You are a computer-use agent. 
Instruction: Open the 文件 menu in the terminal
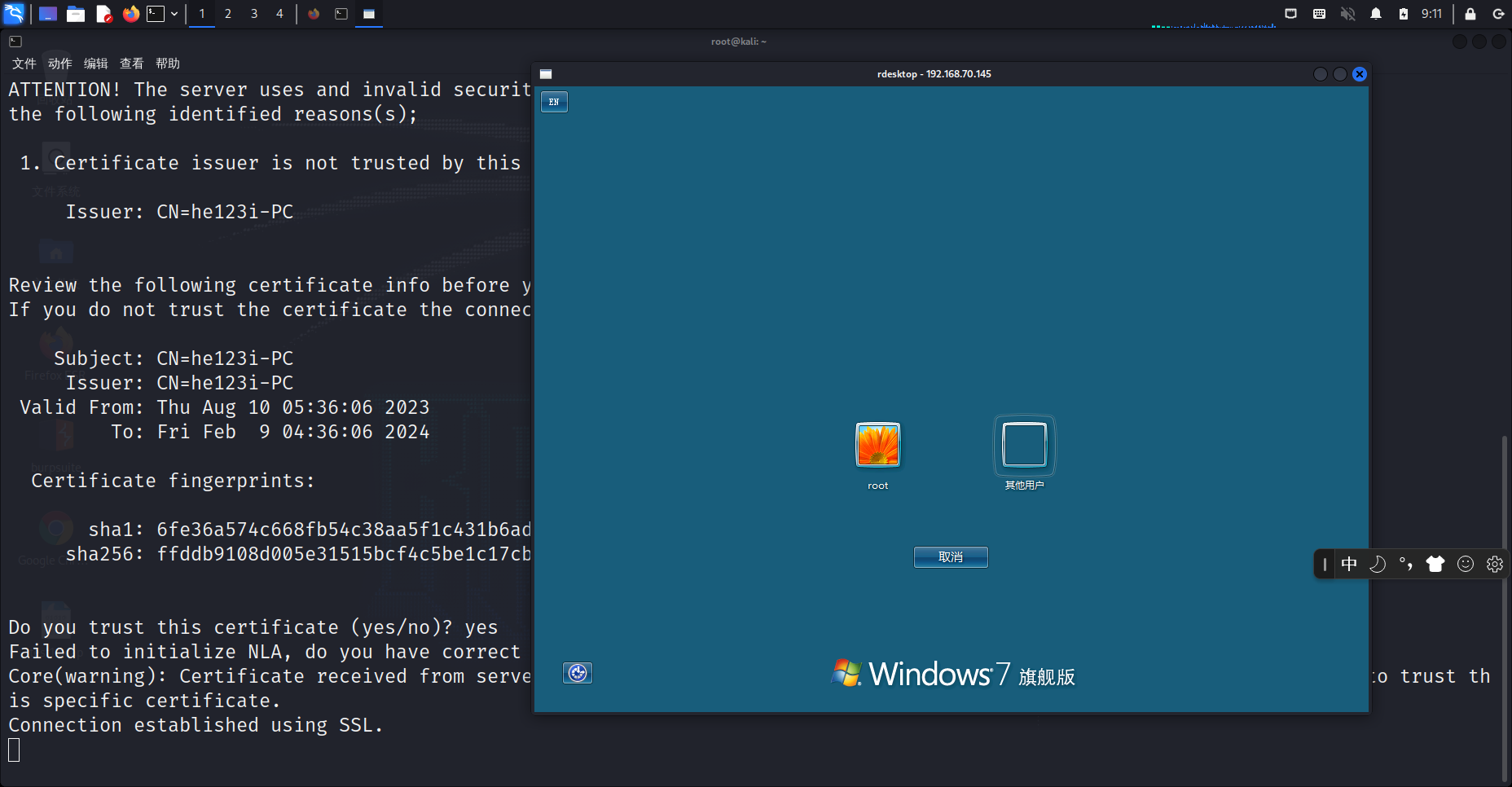[24, 63]
